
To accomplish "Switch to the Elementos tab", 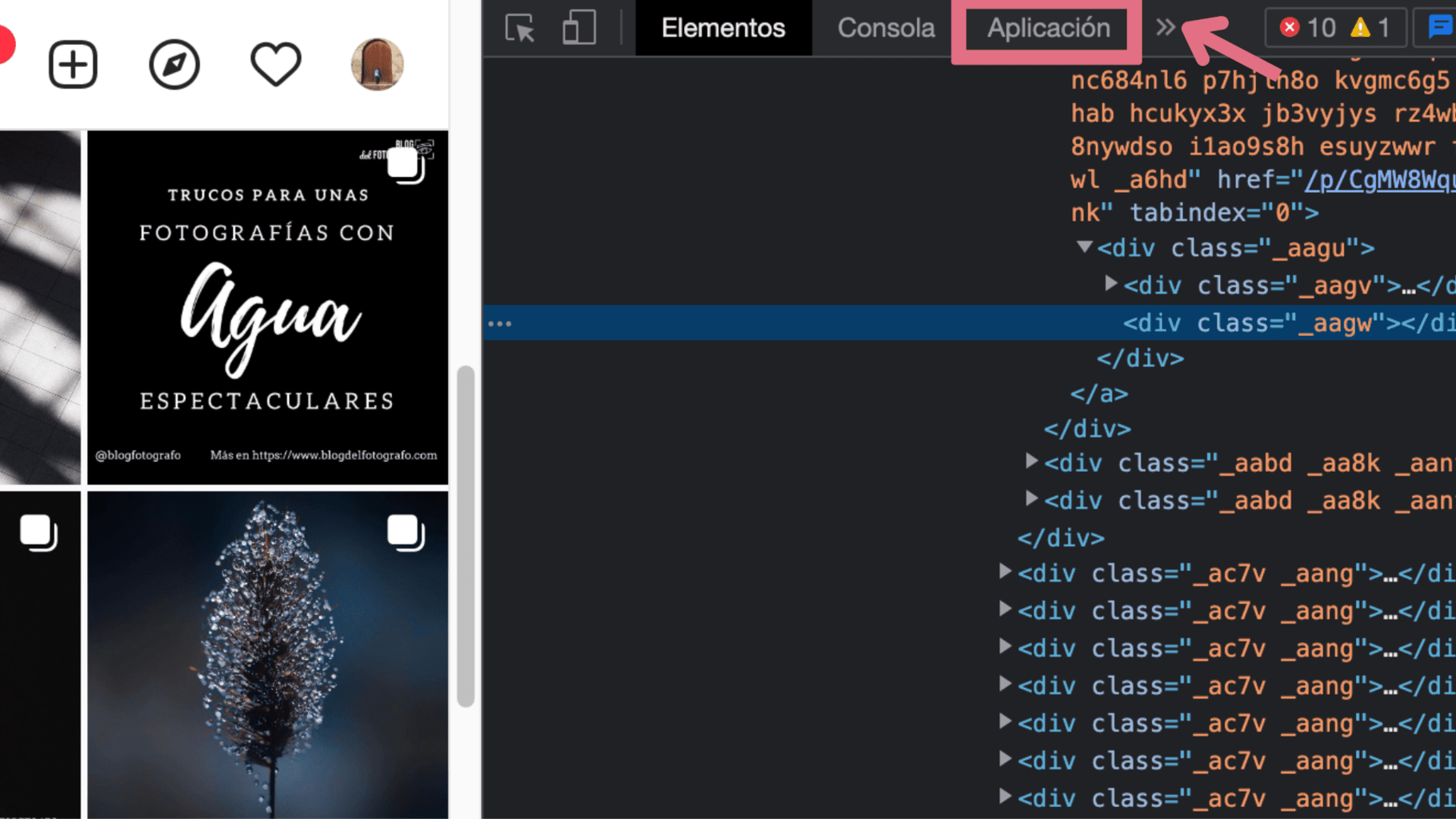I will pyautogui.click(x=723, y=28).
